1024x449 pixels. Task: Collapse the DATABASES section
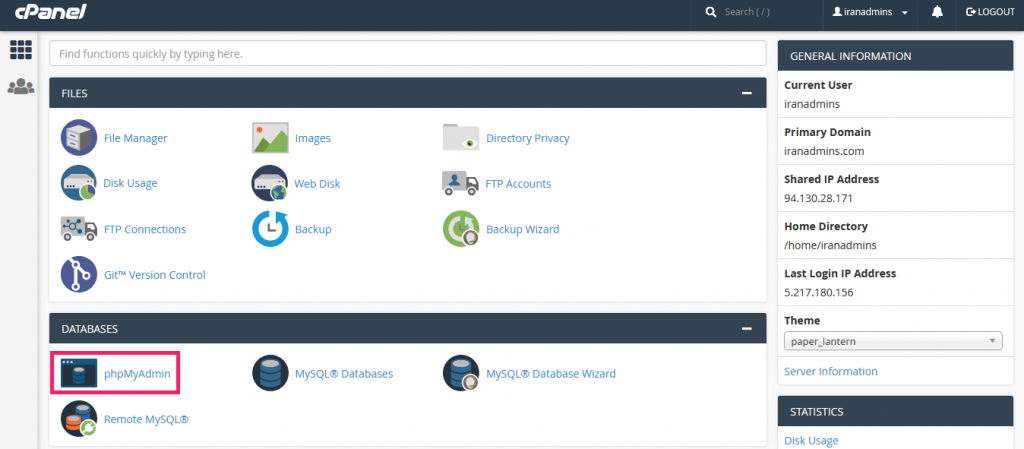click(x=746, y=329)
